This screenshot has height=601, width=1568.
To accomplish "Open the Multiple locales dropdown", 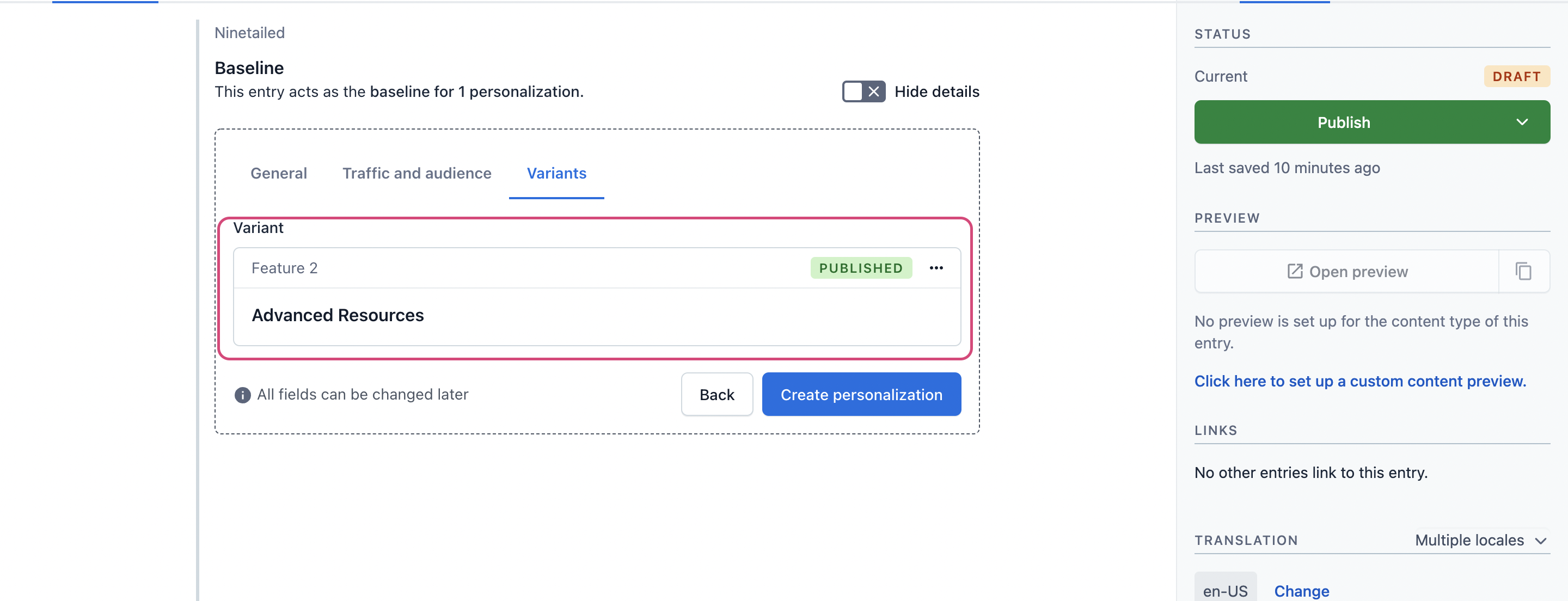I will tap(1480, 540).
